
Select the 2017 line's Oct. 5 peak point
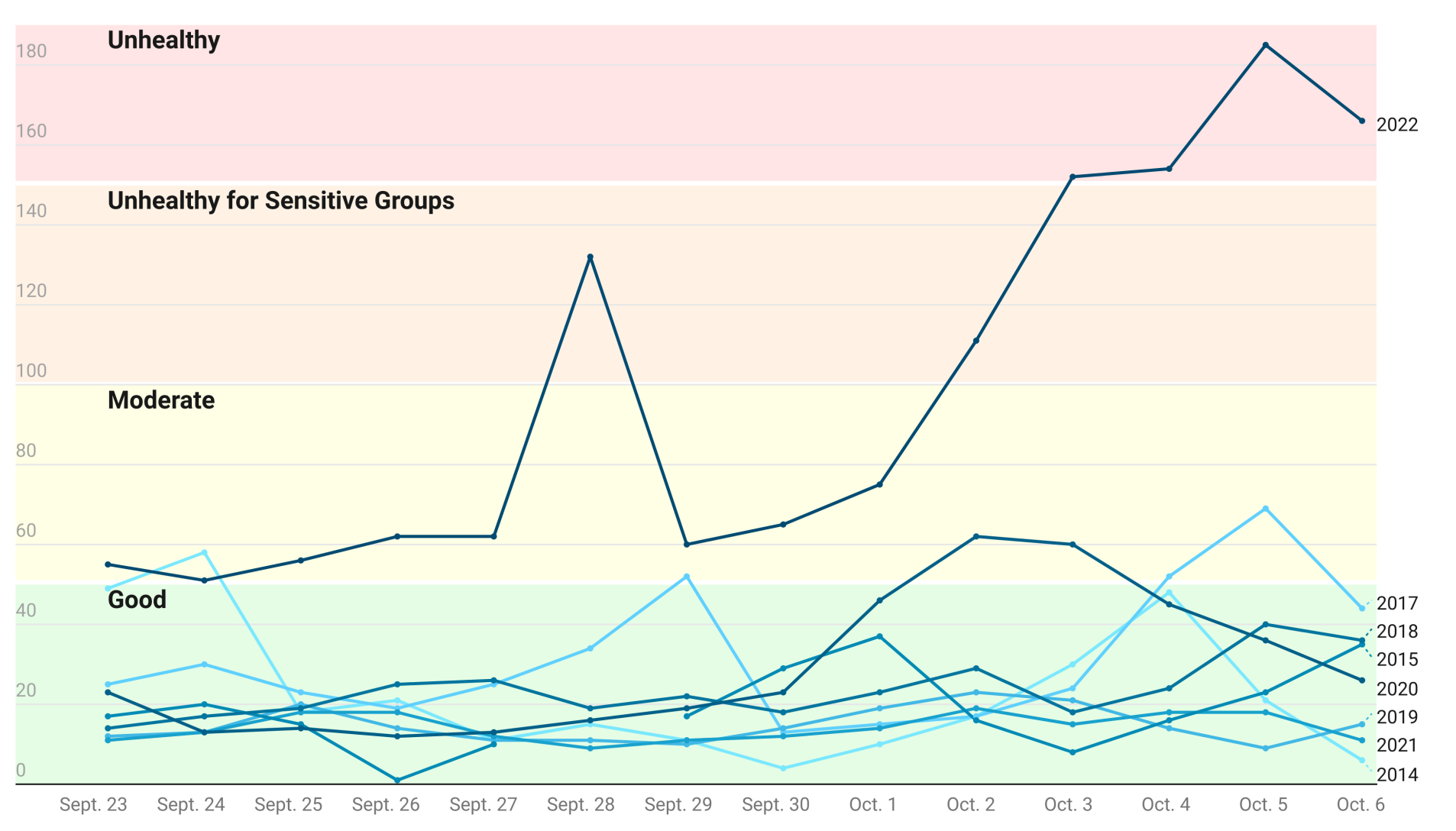(x=1265, y=509)
